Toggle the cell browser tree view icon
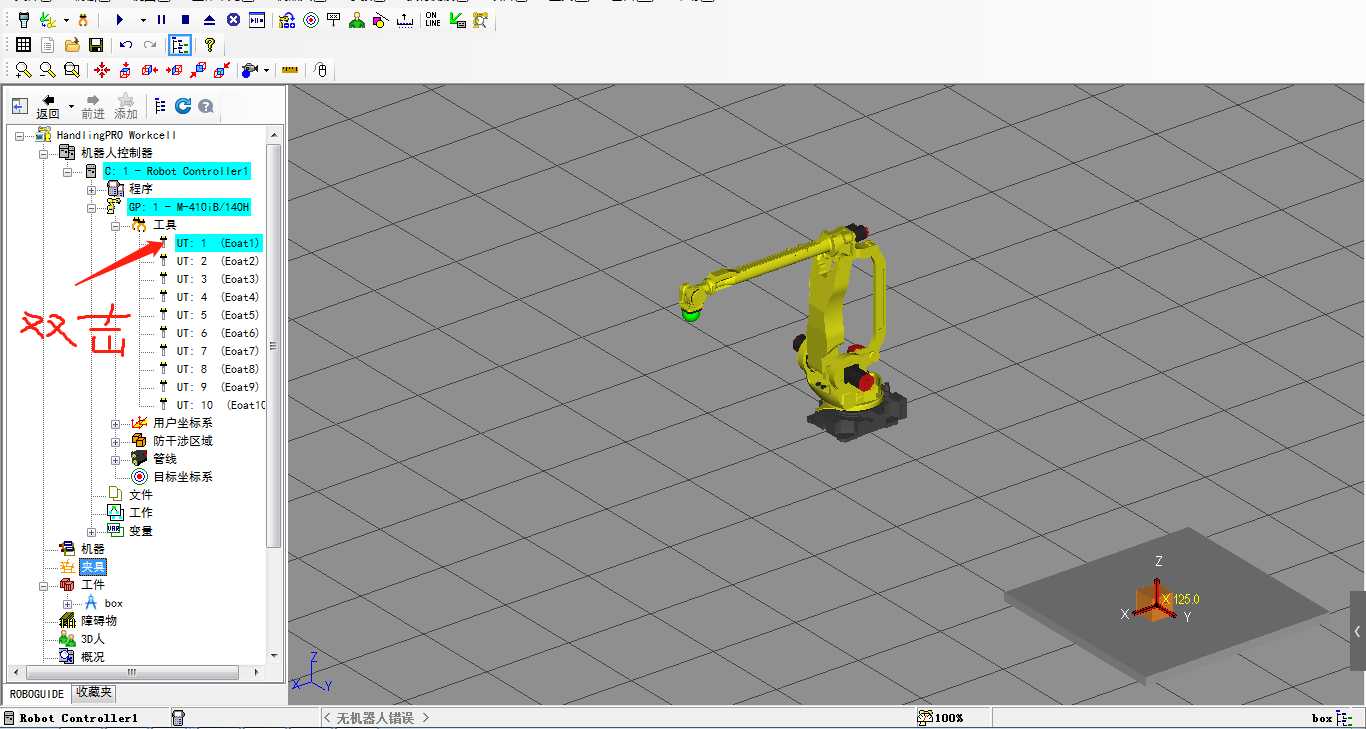 click(180, 44)
